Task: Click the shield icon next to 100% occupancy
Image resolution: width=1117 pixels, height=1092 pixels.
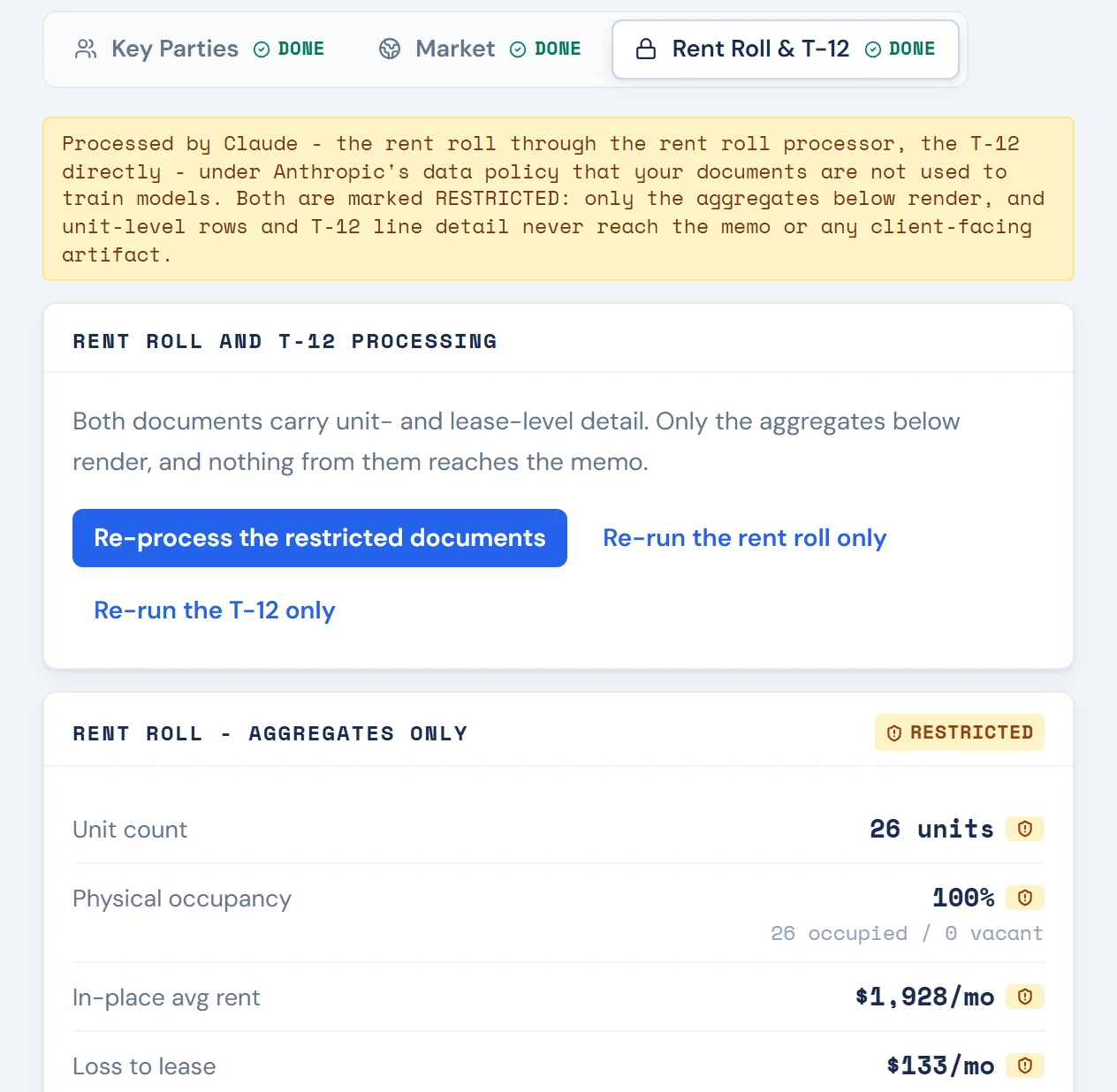Action: coord(1025,898)
